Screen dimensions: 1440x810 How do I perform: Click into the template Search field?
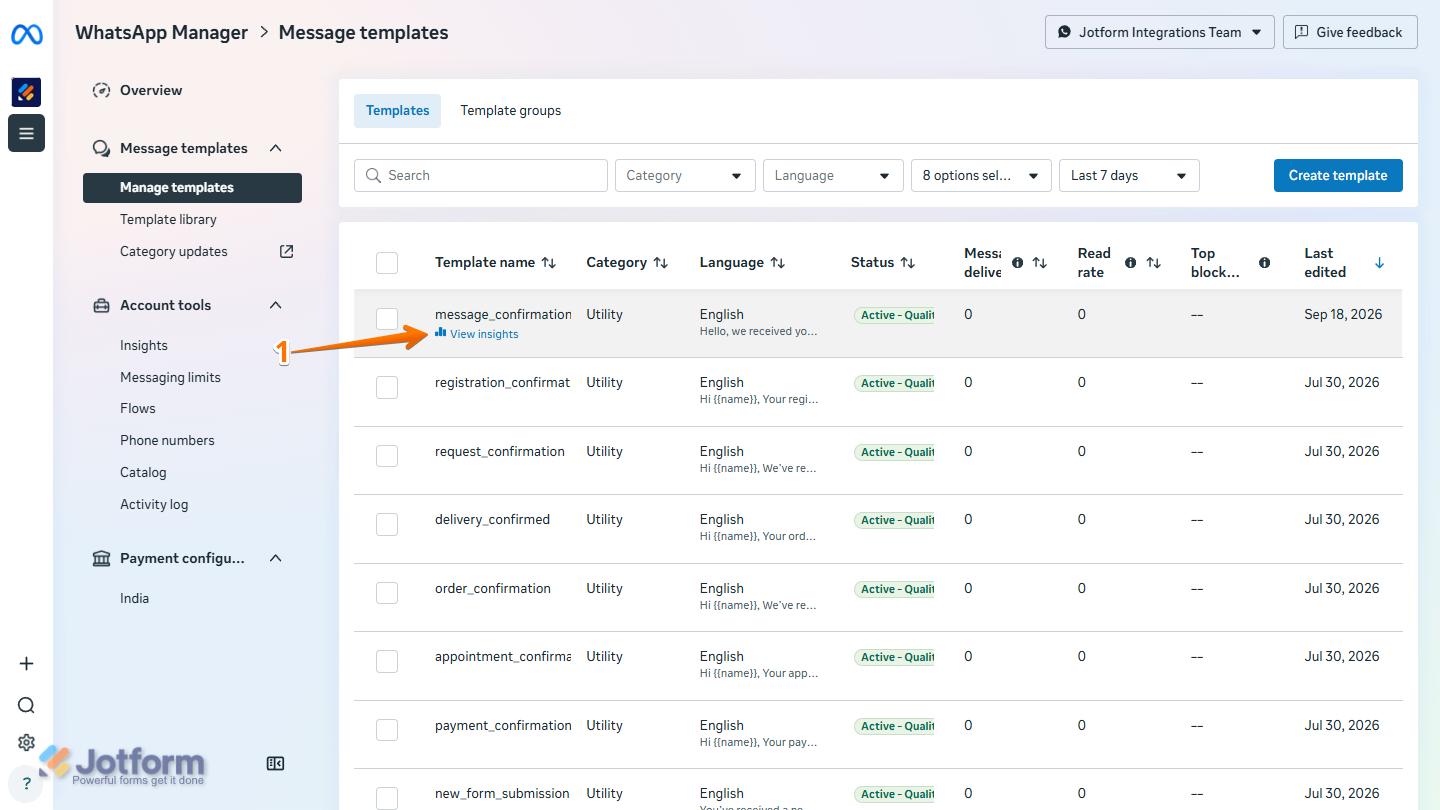[481, 175]
